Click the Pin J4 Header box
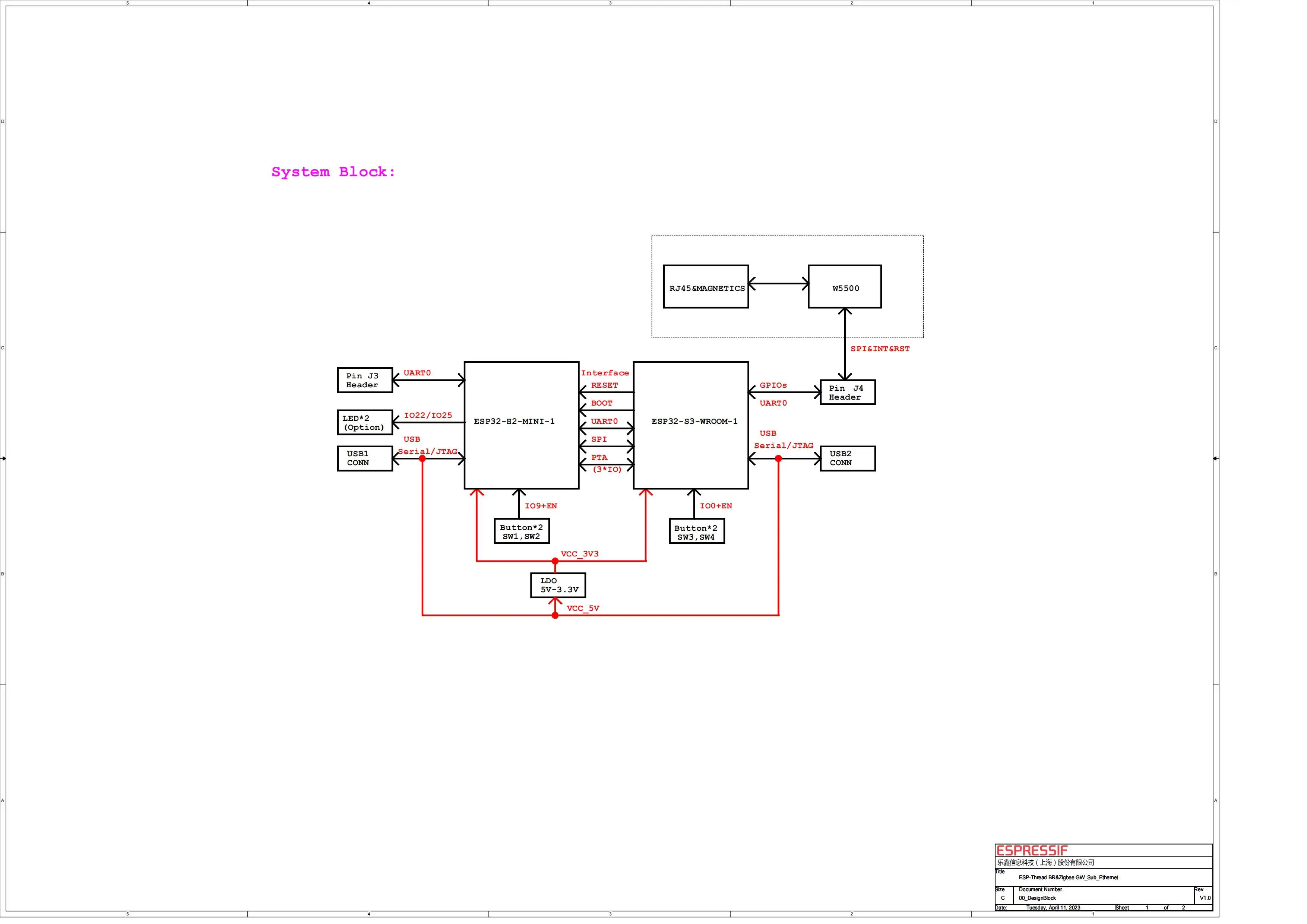 tap(848, 393)
